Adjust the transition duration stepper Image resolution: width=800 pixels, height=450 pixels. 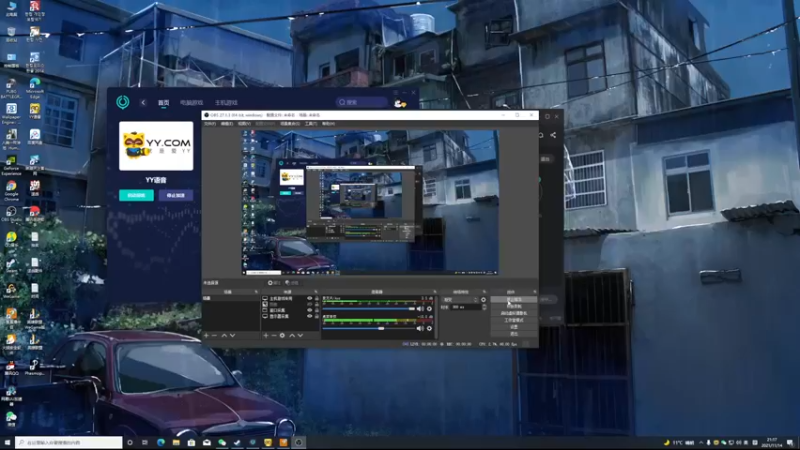(484, 307)
